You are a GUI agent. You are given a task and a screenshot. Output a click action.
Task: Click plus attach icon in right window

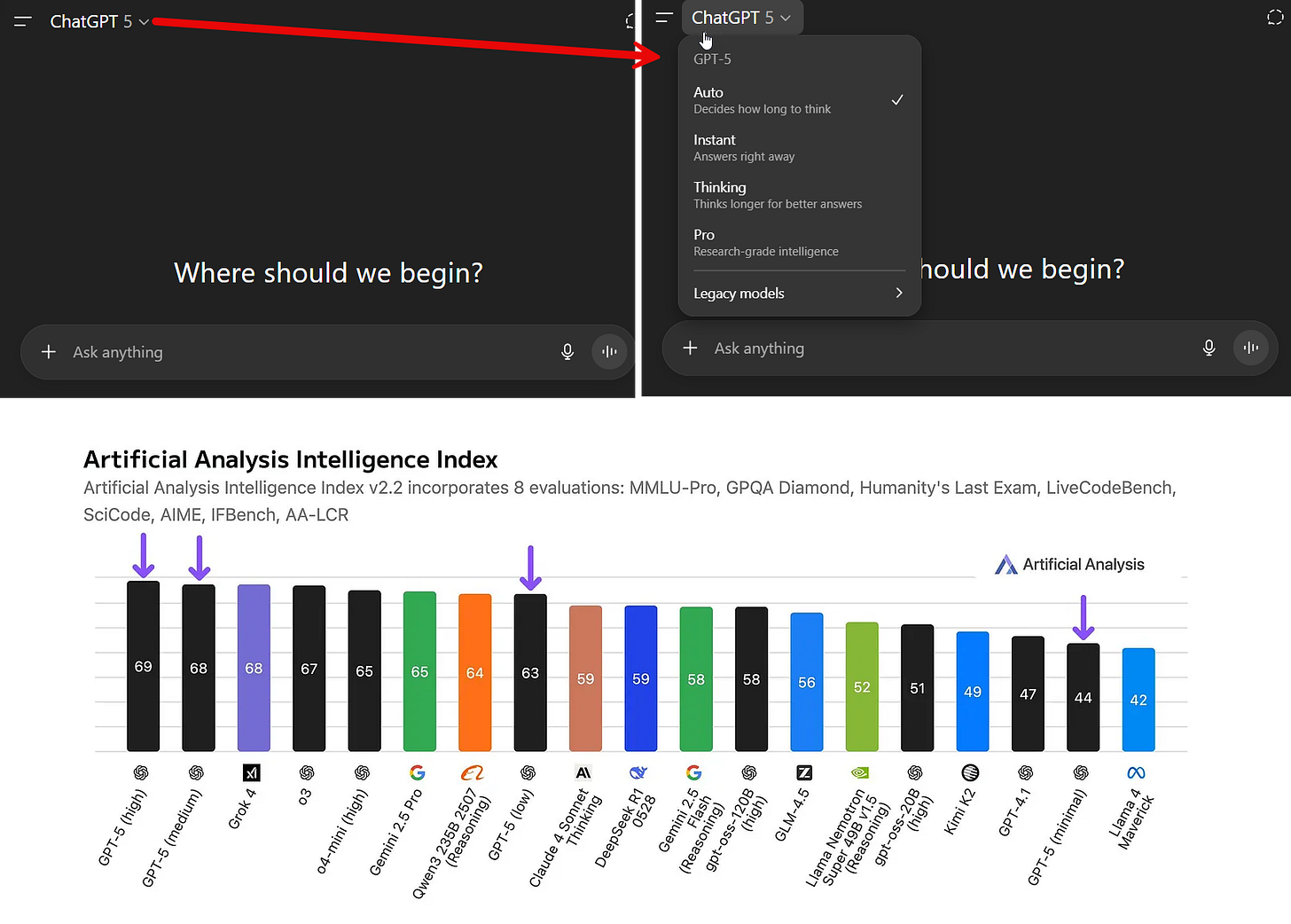691,348
